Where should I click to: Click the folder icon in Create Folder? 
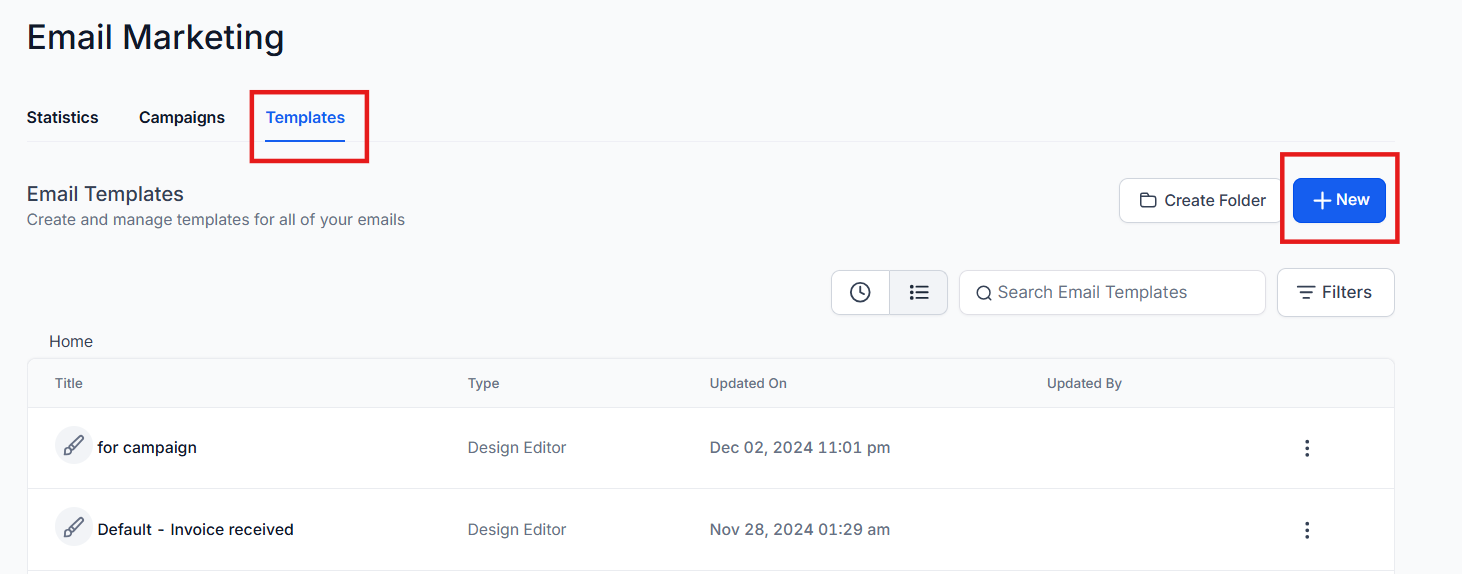(x=1148, y=201)
